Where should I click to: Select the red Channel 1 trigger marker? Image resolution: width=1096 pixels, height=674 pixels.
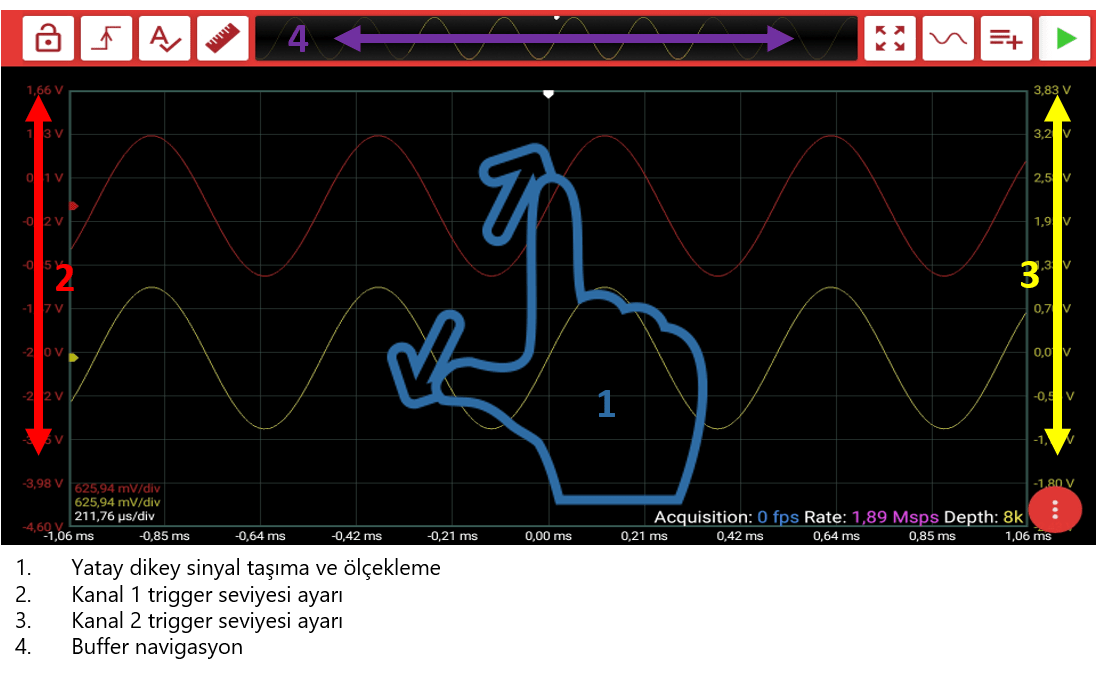[x=73, y=206]
